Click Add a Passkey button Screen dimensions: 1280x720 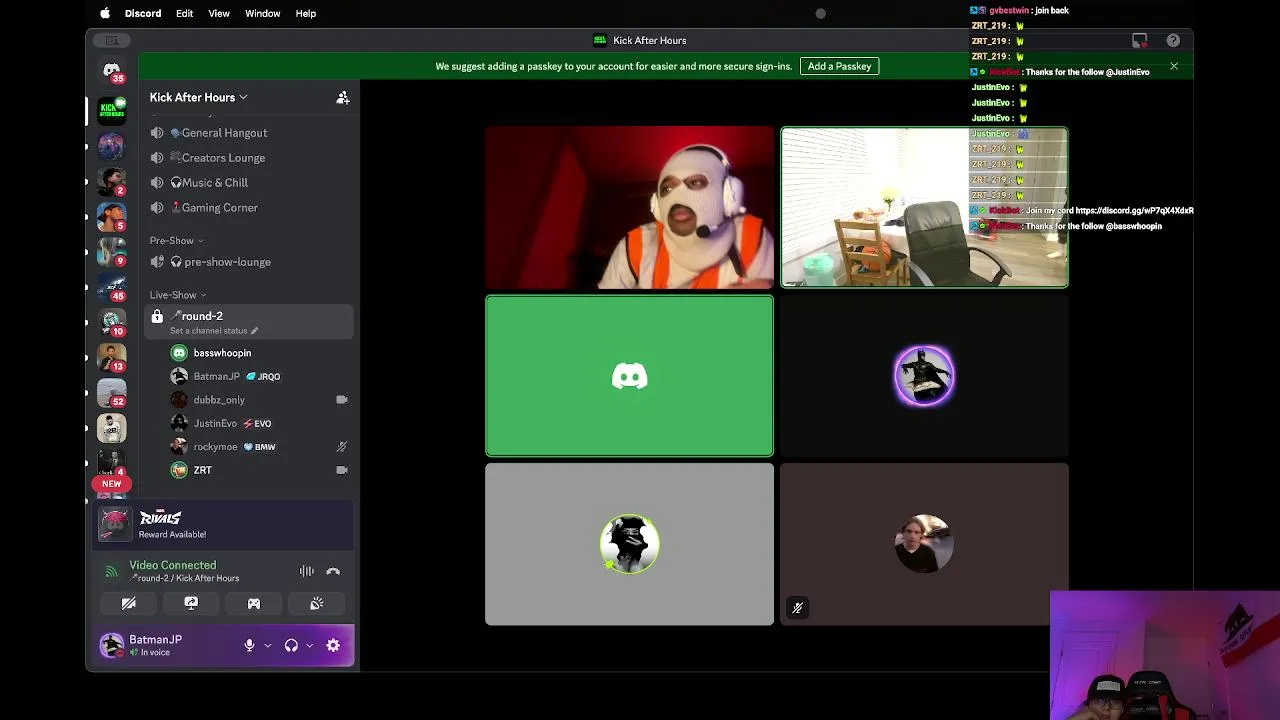(839, 66)
